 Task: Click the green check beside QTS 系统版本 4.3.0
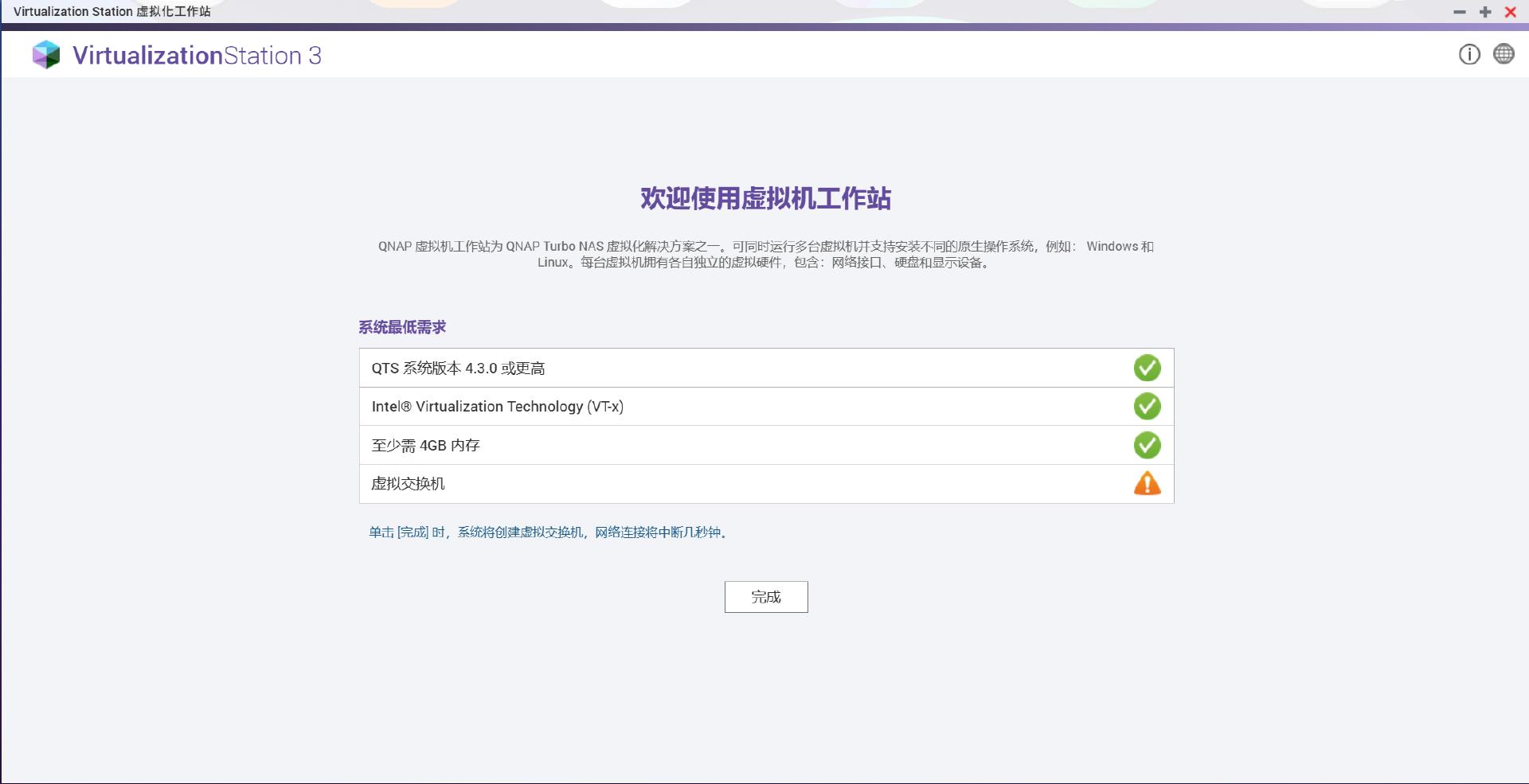pos(1147,368)
